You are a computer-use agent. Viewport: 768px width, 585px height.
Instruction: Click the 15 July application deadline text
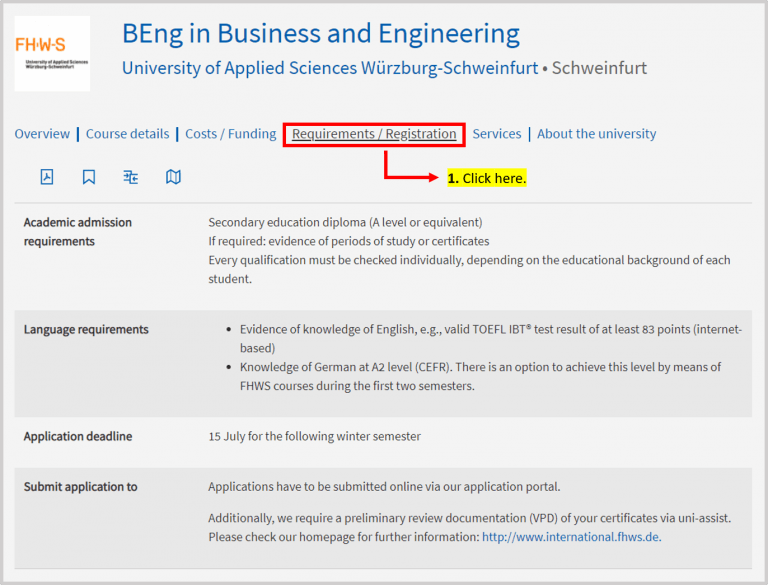[x=314, y=436]
